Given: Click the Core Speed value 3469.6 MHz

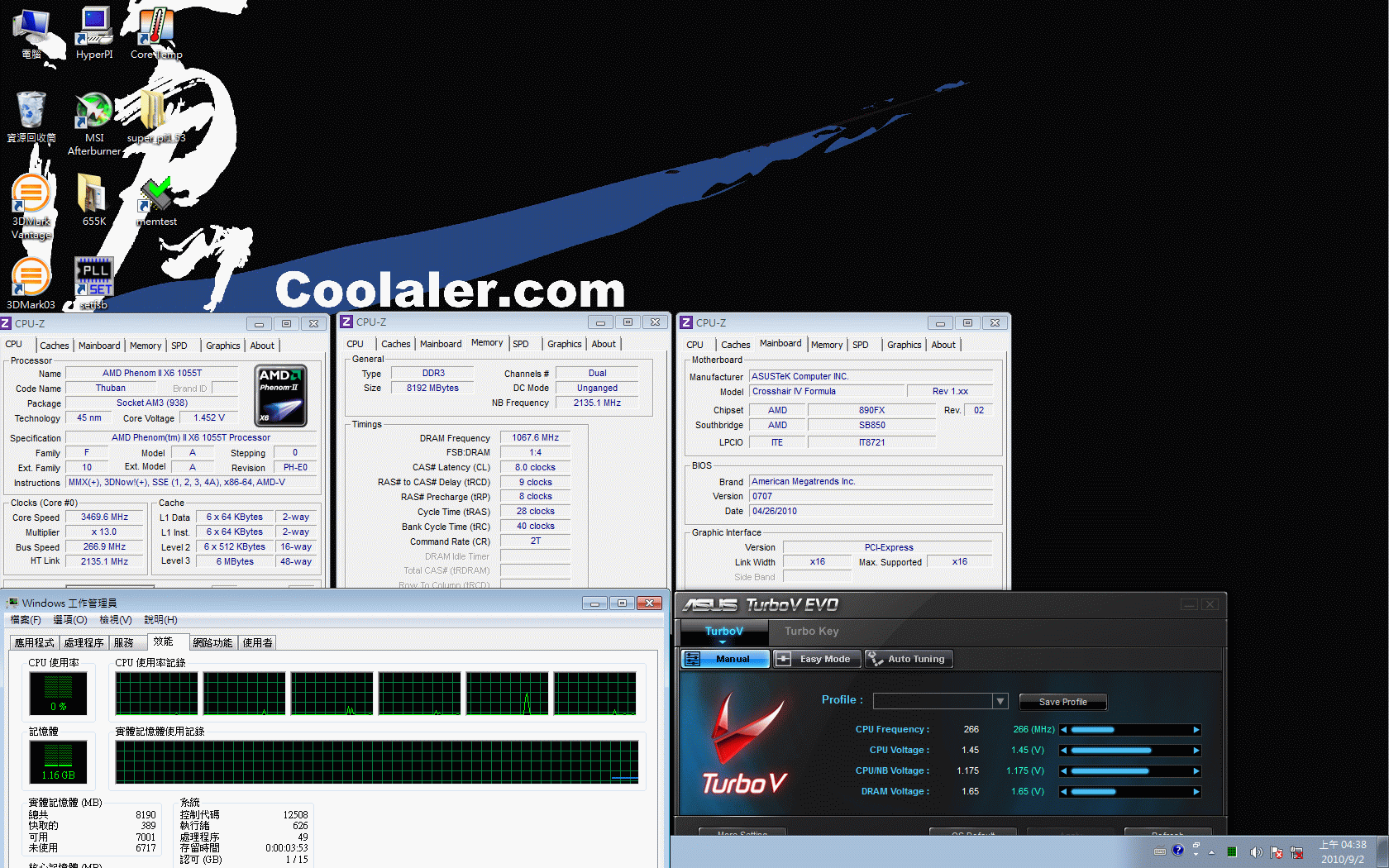Looking at the screenshot, I should point(105,517).
